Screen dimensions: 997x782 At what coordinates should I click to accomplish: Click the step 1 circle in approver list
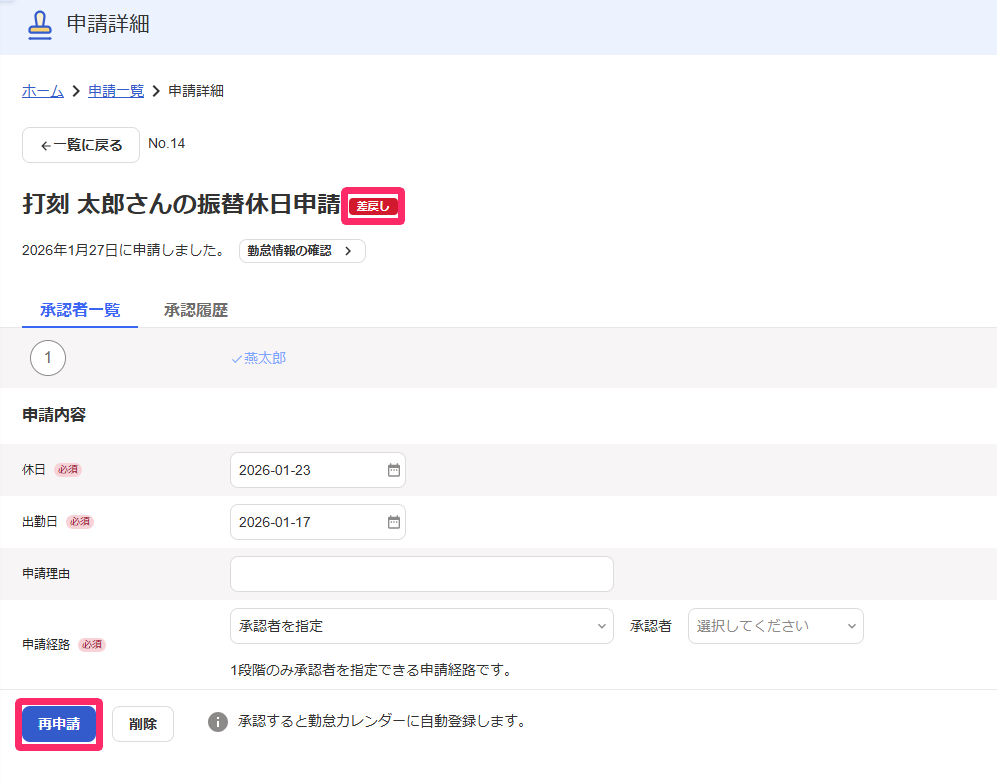[x=48, y=358]
